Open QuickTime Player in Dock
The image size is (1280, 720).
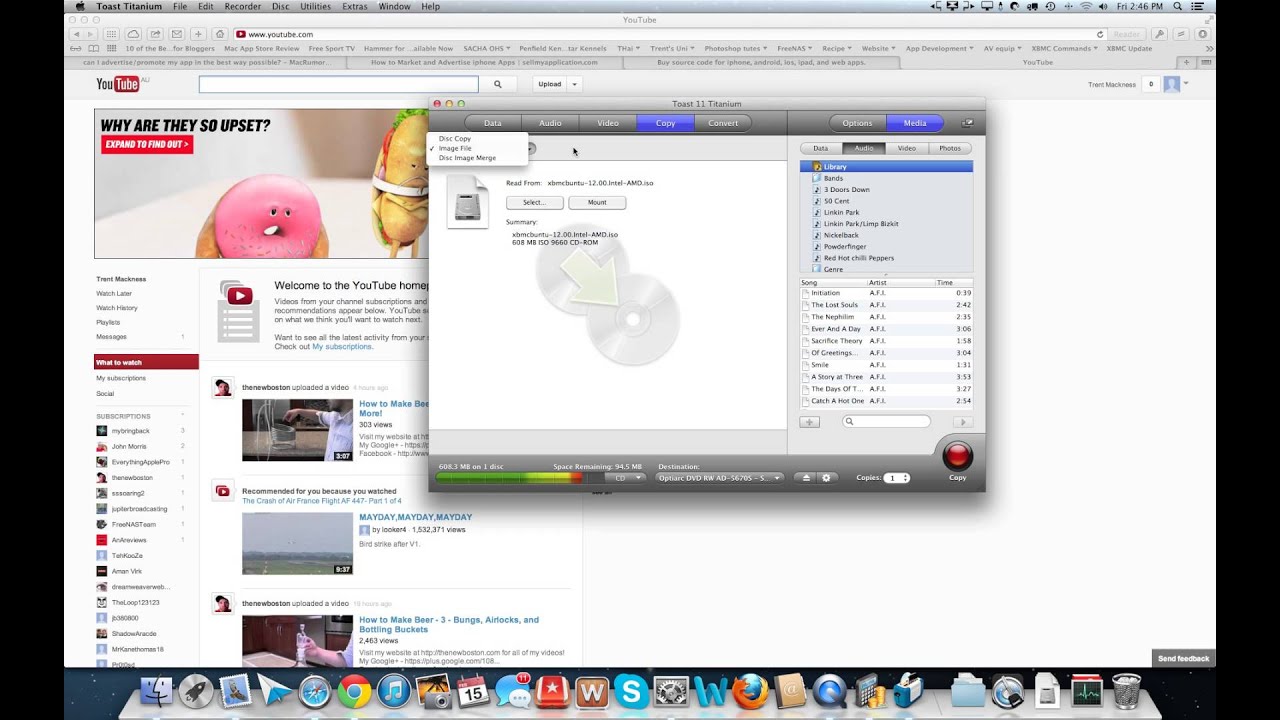coord(829,691)
